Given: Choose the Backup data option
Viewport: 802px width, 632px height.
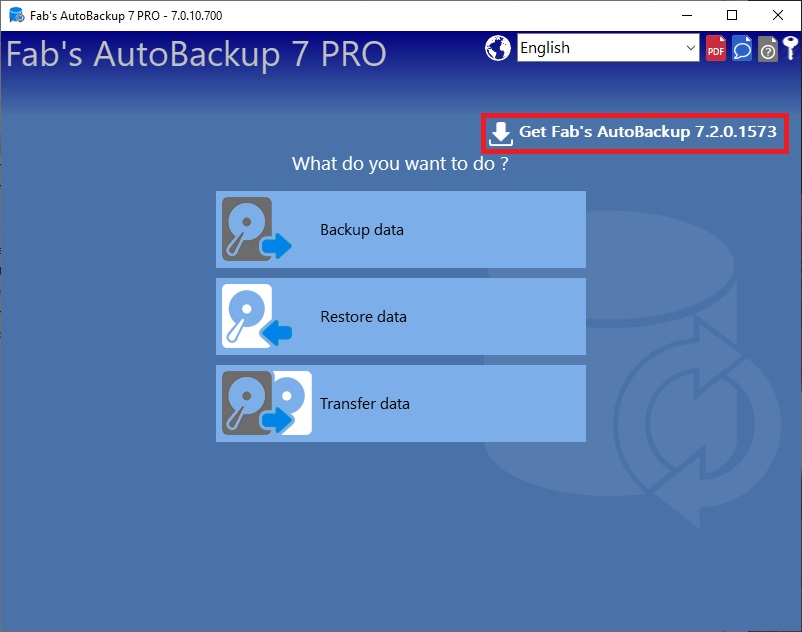Looking at the screenshot, I should pyautogui.click(x=400, y=230).
